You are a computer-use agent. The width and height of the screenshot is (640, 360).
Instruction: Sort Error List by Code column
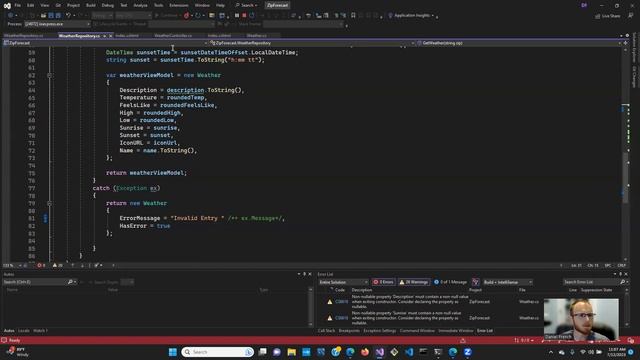(x=340, y=290)
